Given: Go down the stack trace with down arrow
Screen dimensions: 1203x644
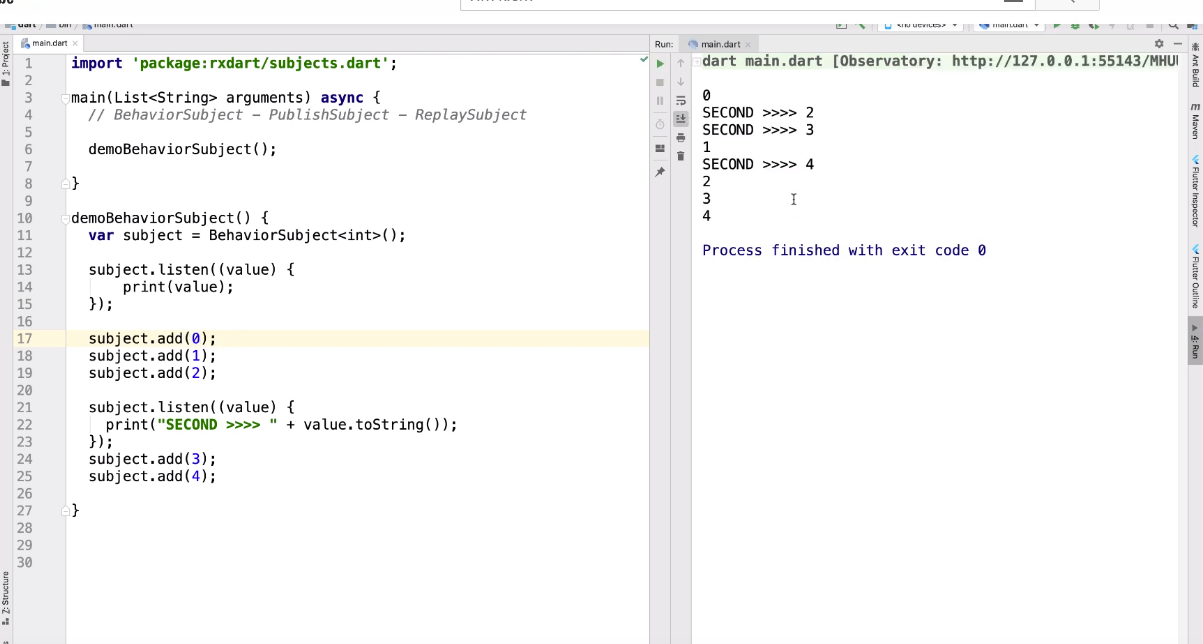Looking at the screenshot, I should pos(681,82).
